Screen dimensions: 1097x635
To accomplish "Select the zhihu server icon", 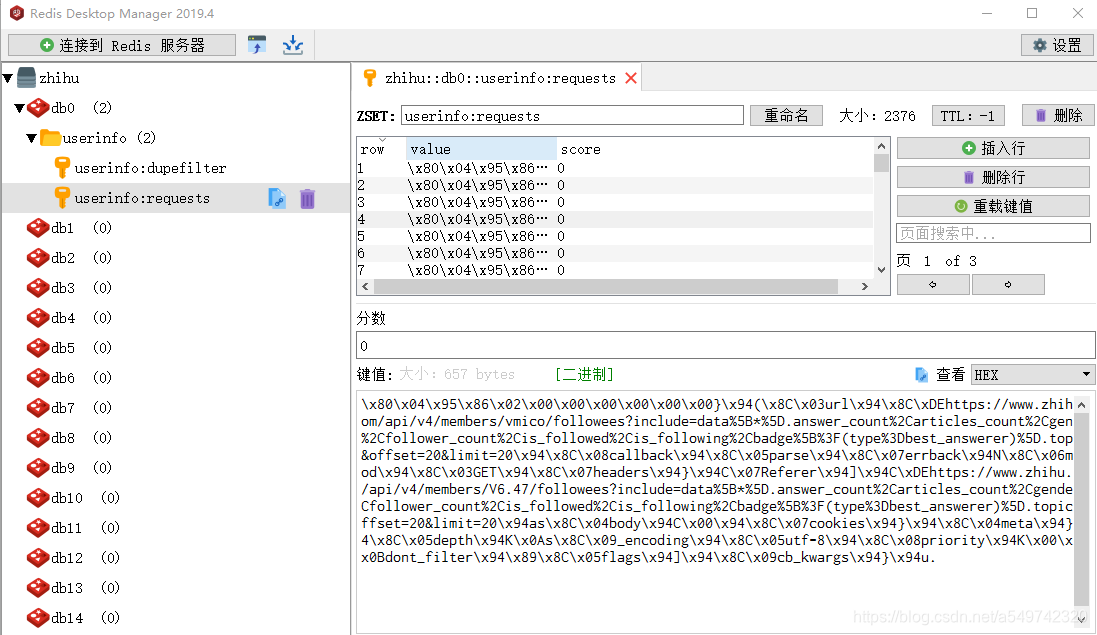I will 26,78.
